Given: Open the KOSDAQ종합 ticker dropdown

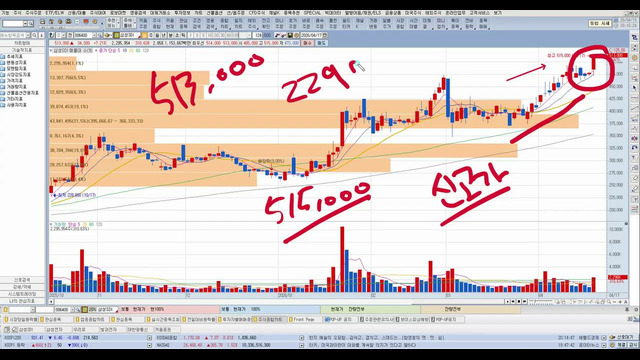Looking at the screenshot, I should pos(301,338).
